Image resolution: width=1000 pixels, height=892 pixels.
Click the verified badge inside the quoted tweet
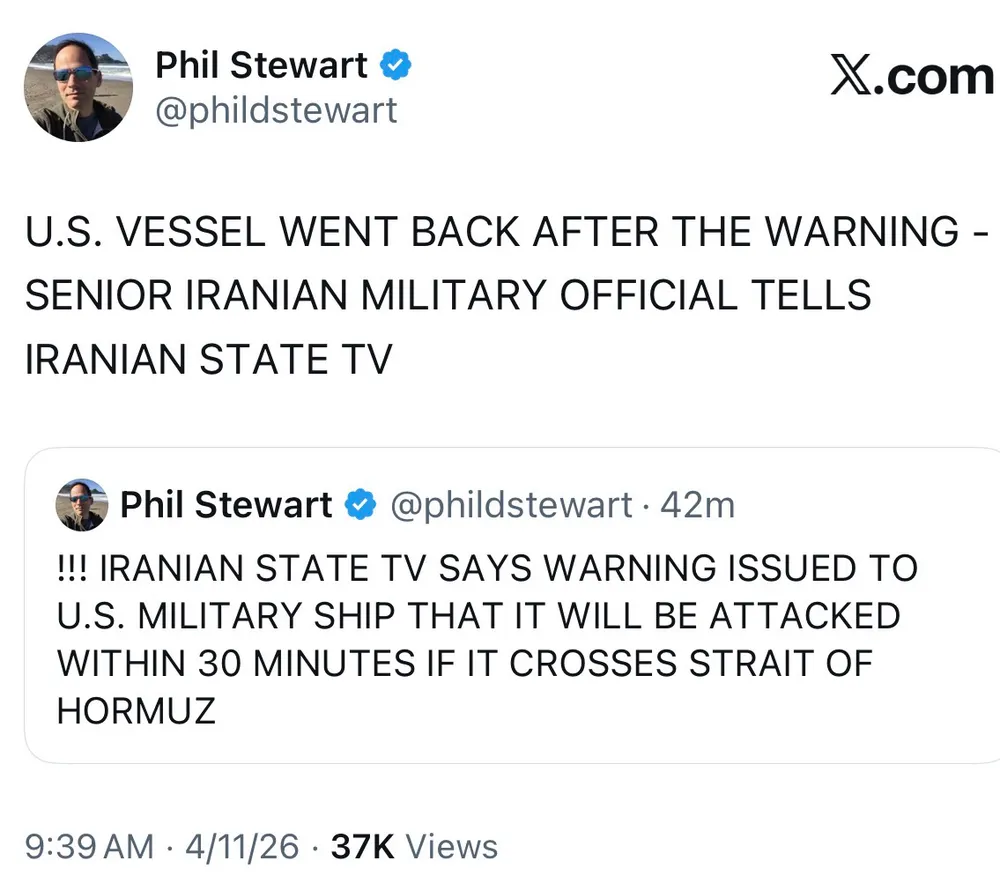point(359,506)
